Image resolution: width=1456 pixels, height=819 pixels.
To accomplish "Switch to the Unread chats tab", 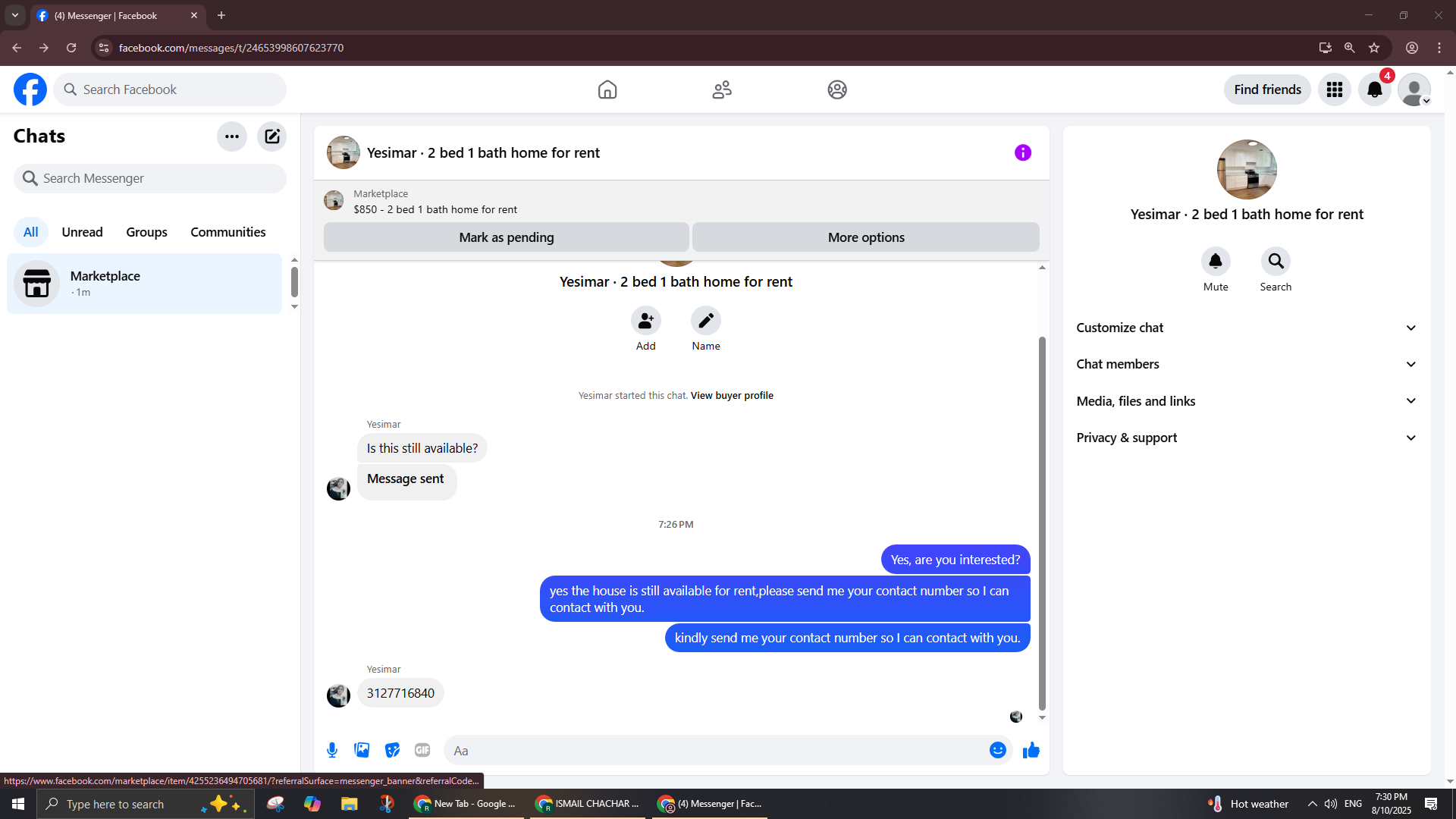I will pos(82,232).
